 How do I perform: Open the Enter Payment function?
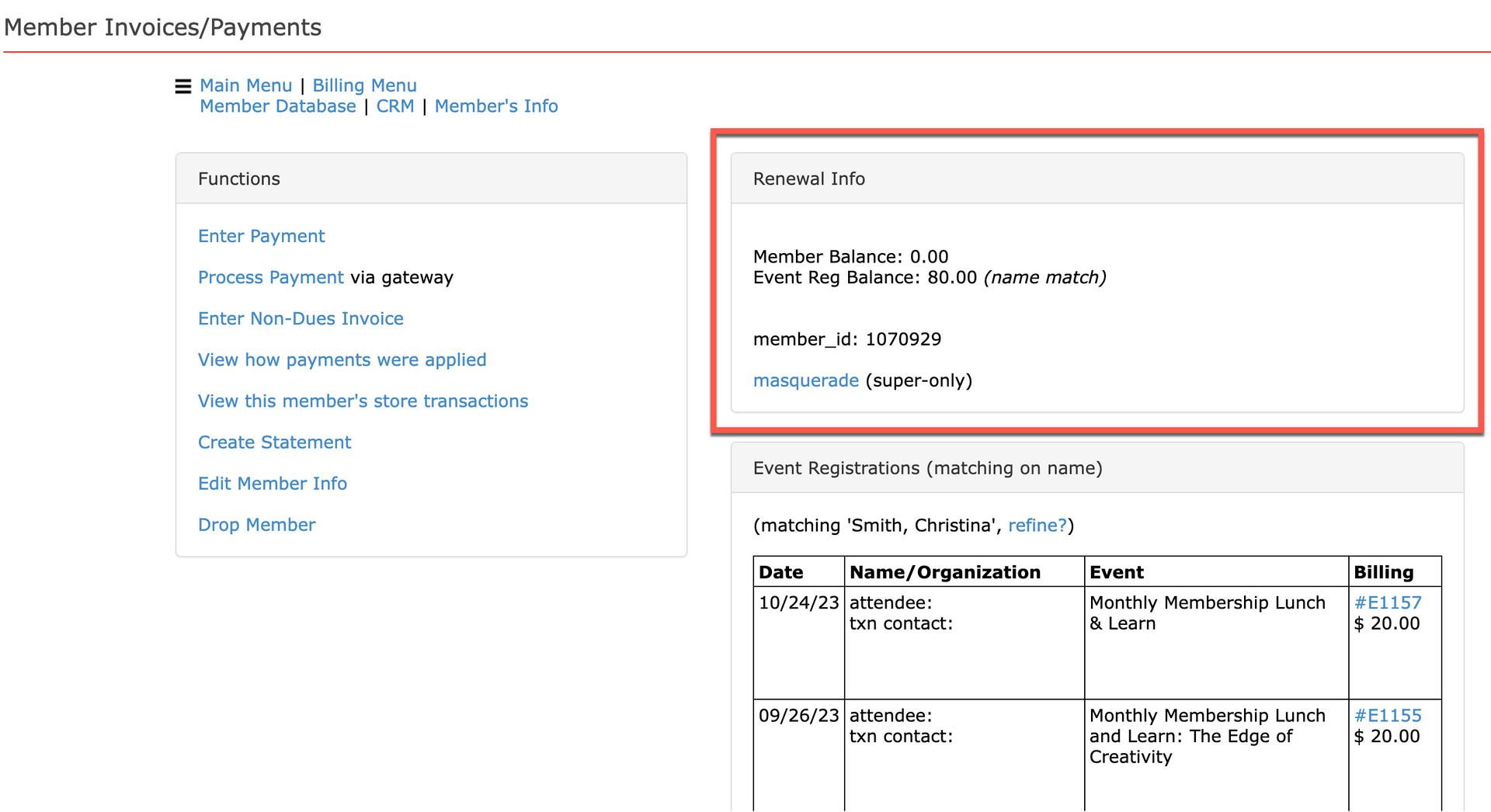click(x=261, y=236)
